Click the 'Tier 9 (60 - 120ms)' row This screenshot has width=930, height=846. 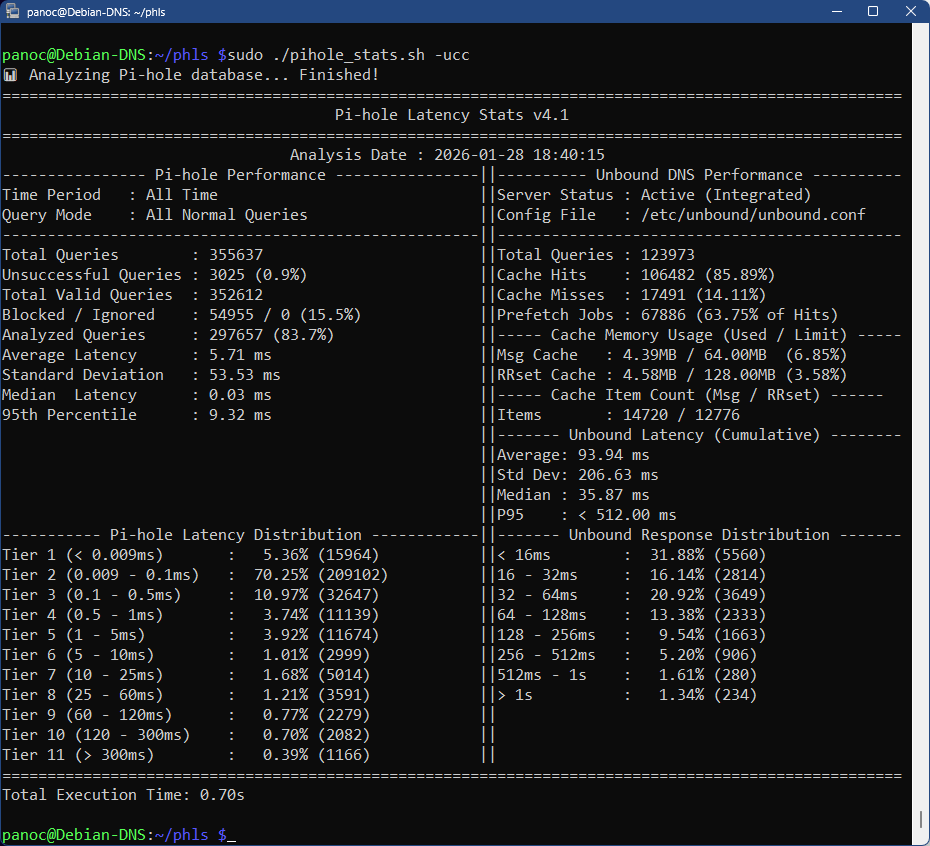[186, 715]
